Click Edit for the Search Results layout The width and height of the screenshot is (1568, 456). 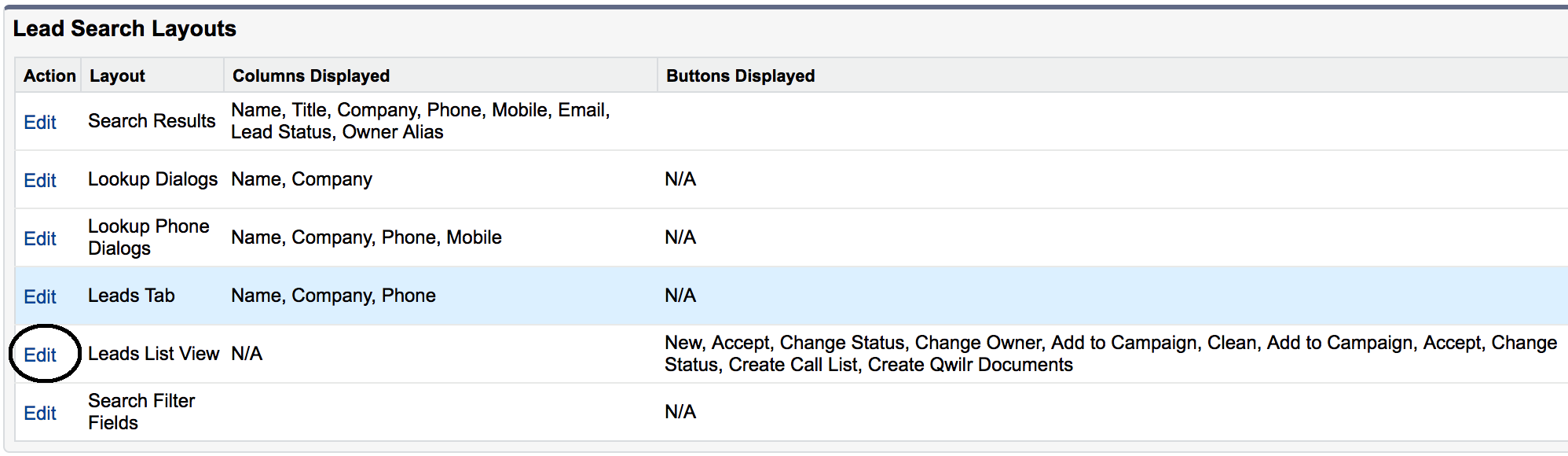pyautogui.click(x=40, y=122)
